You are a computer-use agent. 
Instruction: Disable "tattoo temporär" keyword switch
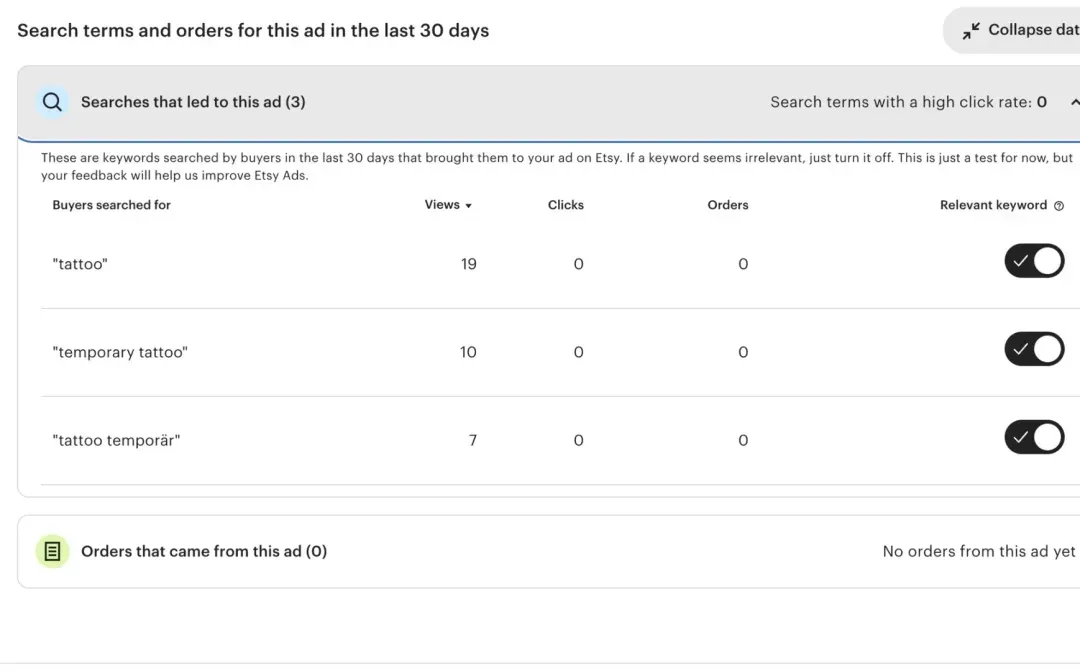point(1034,437)
